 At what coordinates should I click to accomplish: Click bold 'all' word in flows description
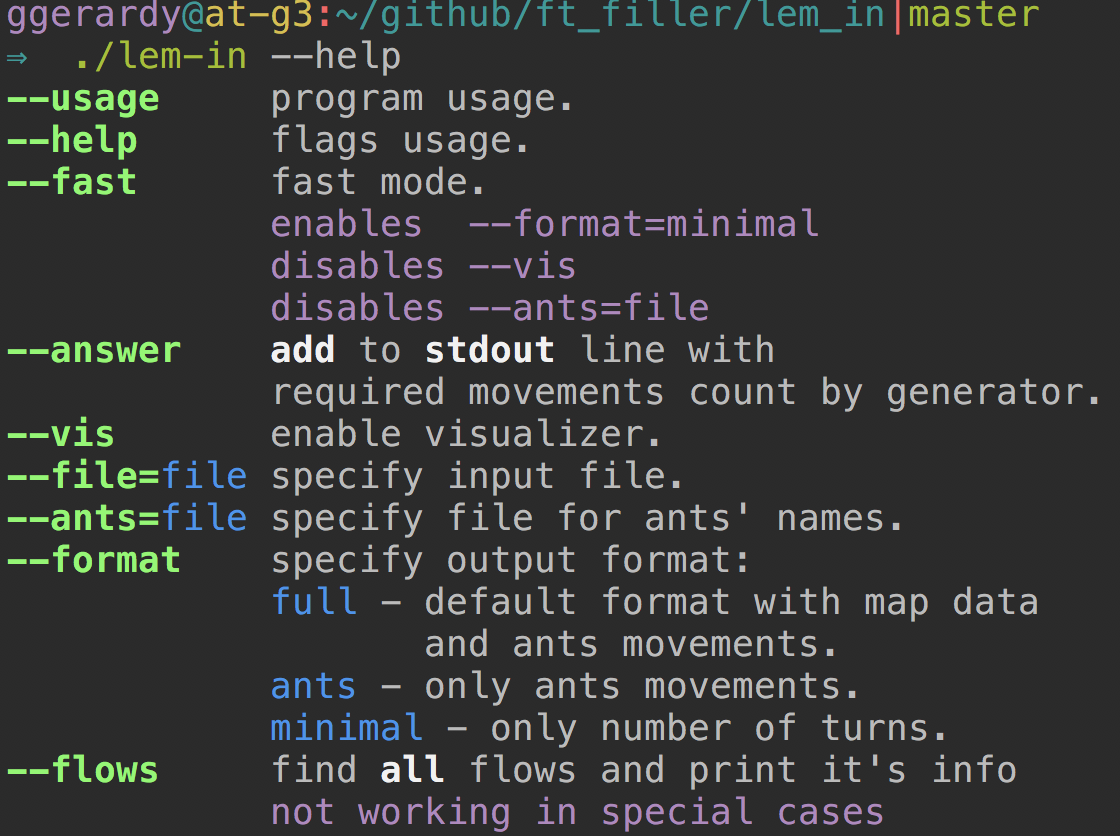(412, 770)
